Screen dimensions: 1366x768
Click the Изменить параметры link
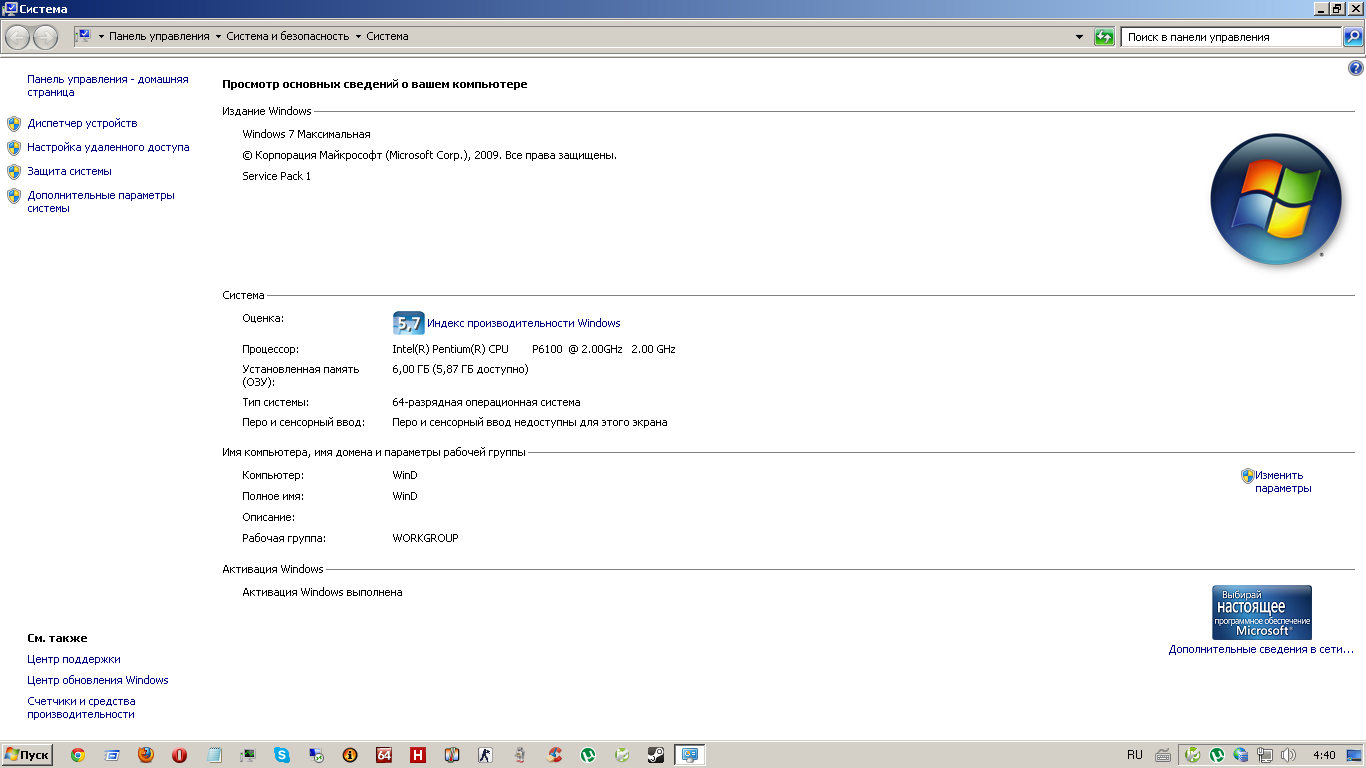(x=1283, y=482)
